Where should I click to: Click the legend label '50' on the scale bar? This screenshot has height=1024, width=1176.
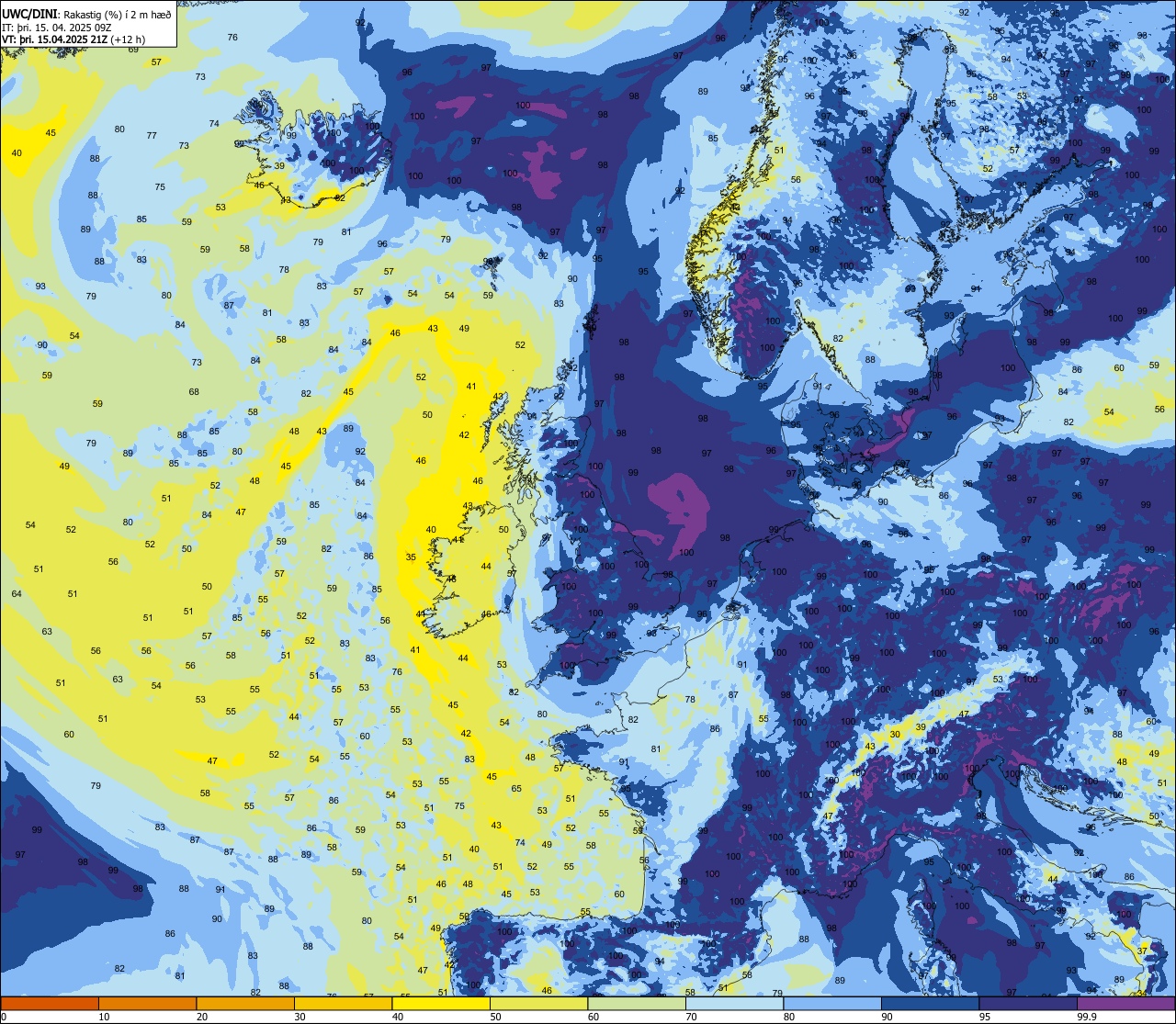(x=495, y=1017)
